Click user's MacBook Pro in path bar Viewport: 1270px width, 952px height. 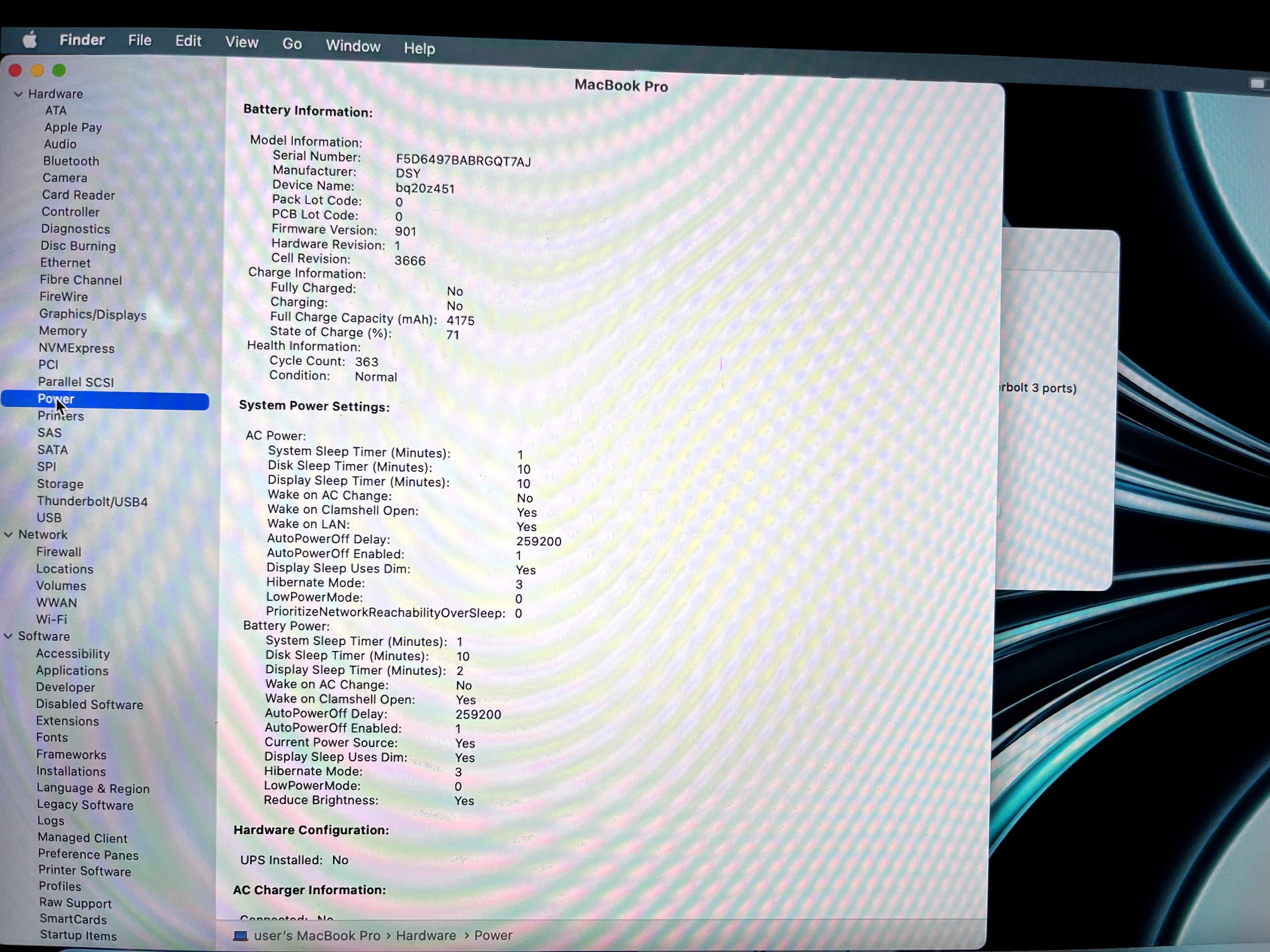coord(317,936)
